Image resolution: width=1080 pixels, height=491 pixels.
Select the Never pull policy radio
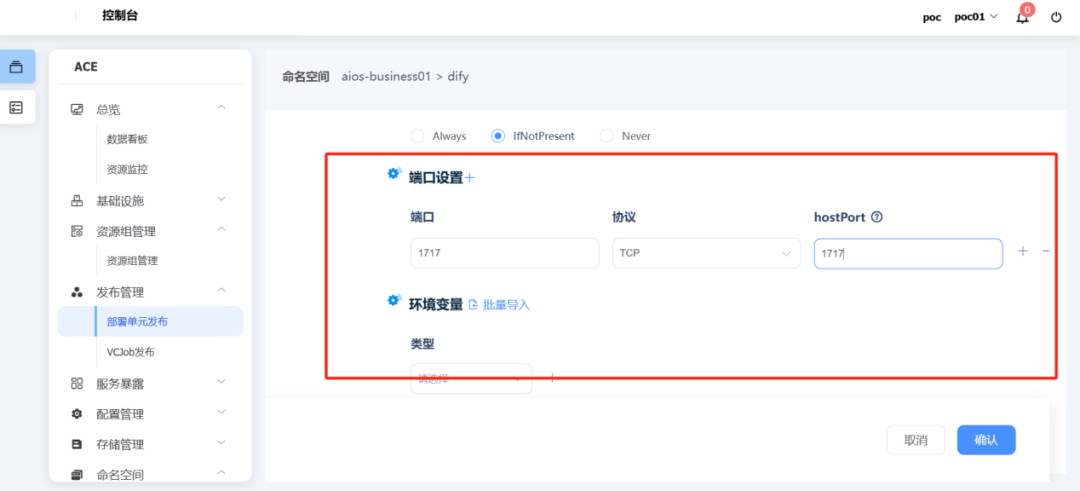607,136
